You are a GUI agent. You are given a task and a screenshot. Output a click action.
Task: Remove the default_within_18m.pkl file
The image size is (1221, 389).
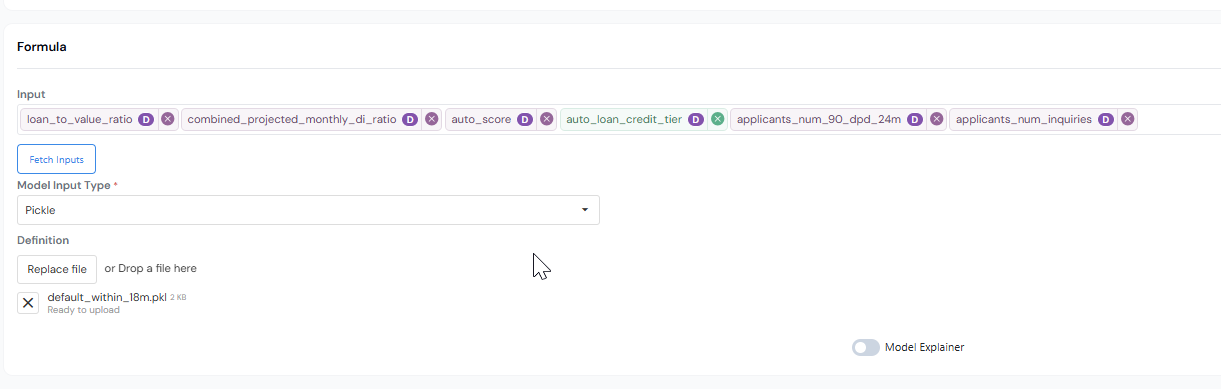28,303
